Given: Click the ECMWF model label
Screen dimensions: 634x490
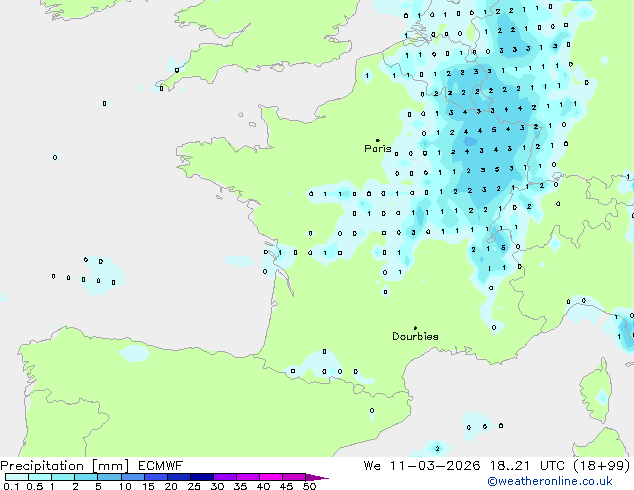Looking at the screenshot, I should pos(161,466).
